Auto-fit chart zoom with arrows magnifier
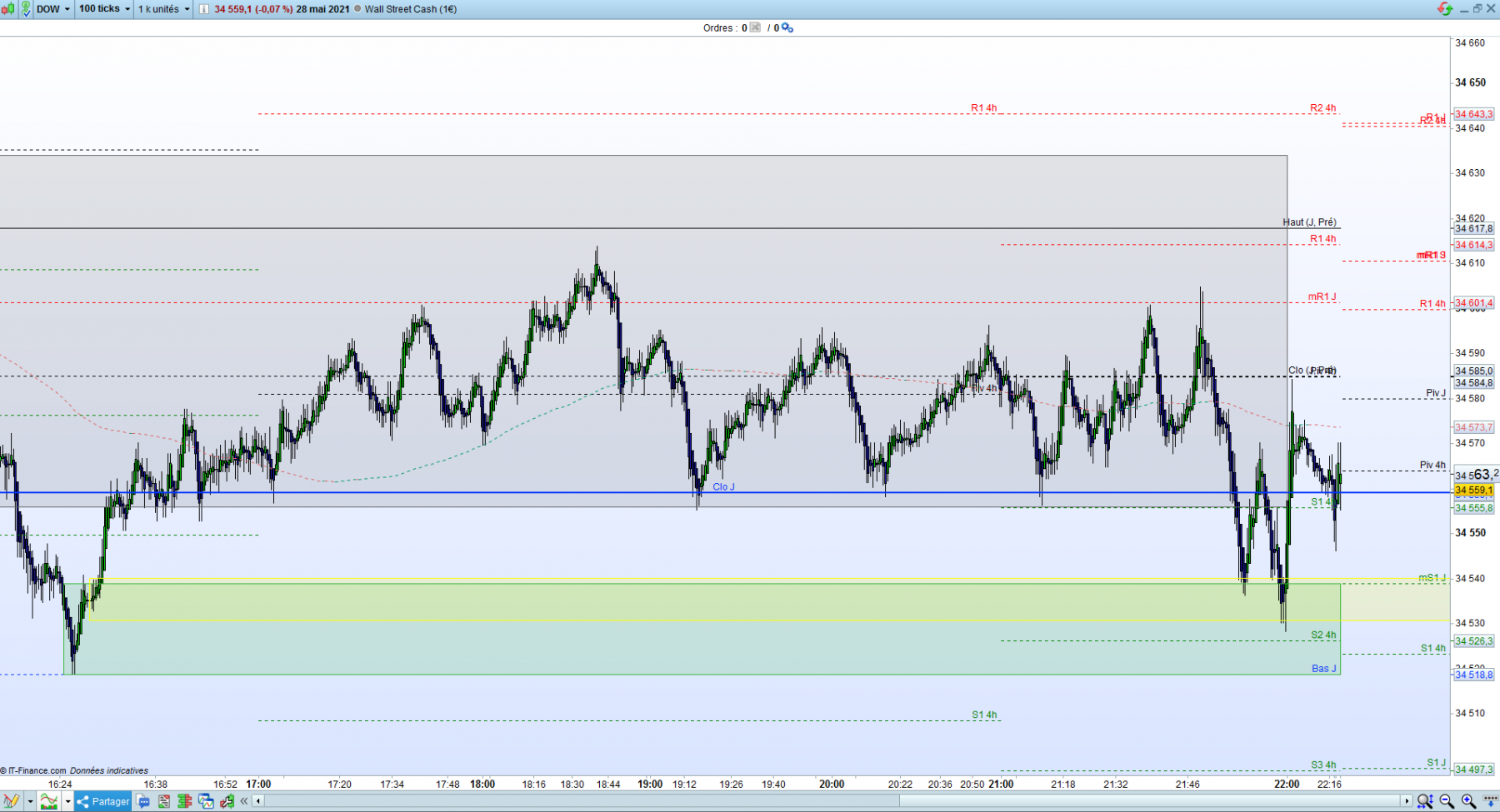Screen dimensions: 1500x812 [x=1425, y=801]
